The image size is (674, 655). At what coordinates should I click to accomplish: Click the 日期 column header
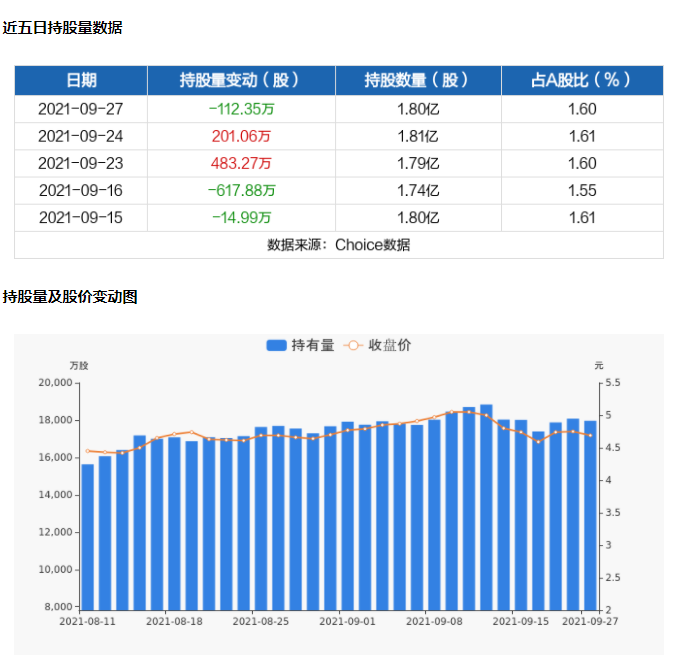click(x=81, y=80)
